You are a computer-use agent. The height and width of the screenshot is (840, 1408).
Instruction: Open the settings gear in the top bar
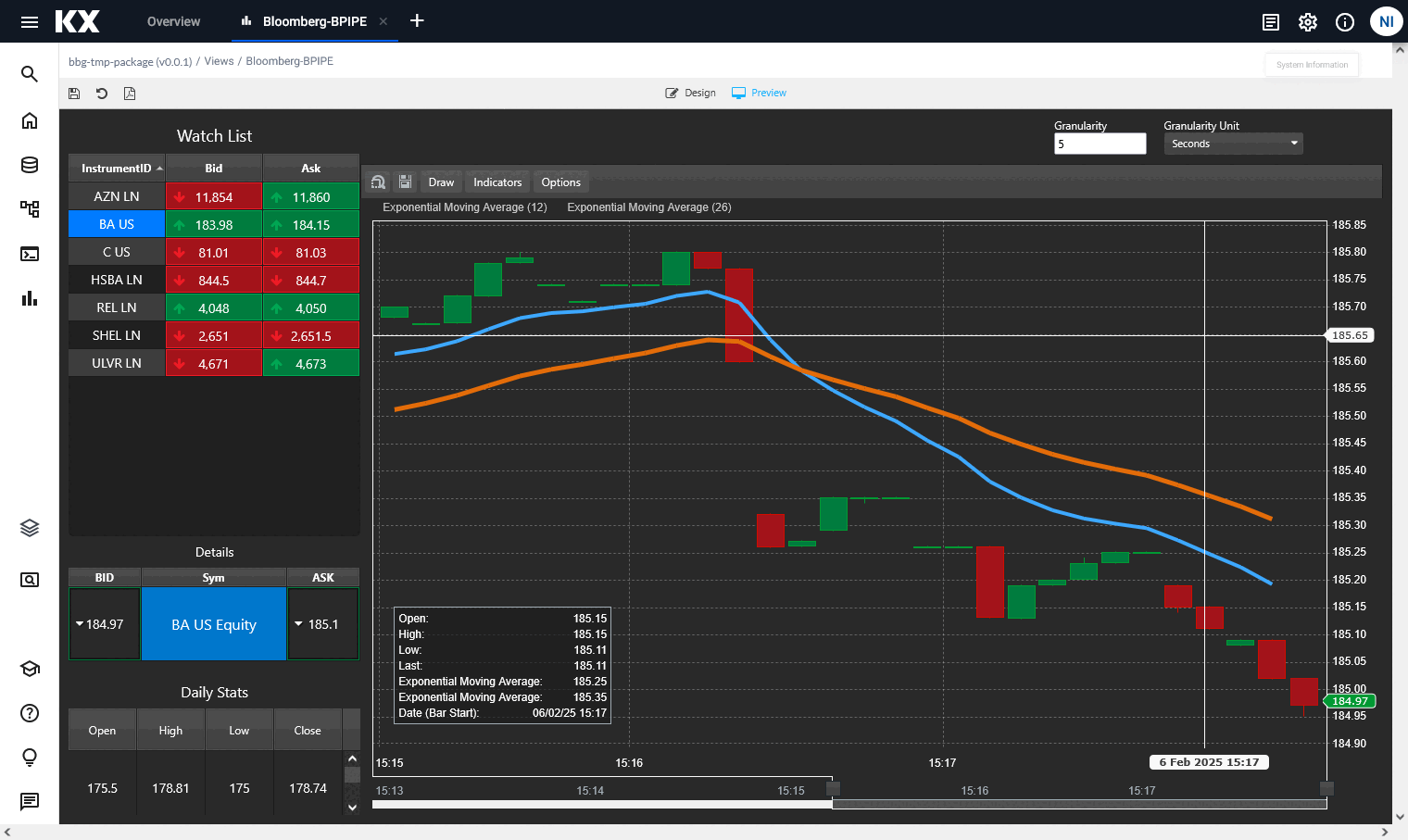pos(1307,21)
